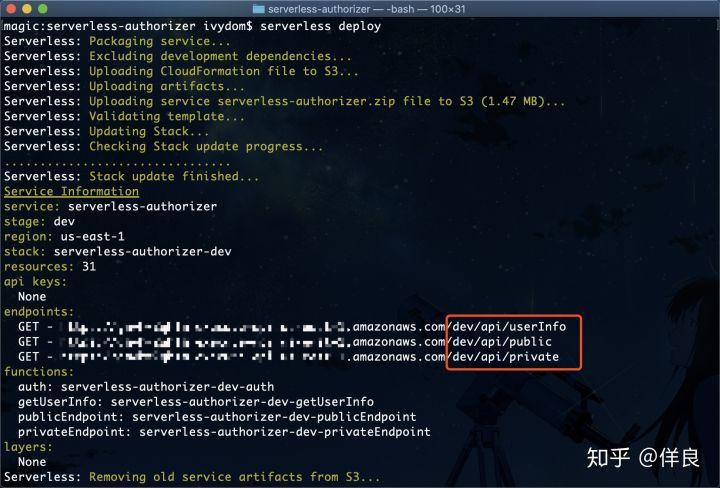Click the 'service: serverless-authorizer' line

click(110, 207)
